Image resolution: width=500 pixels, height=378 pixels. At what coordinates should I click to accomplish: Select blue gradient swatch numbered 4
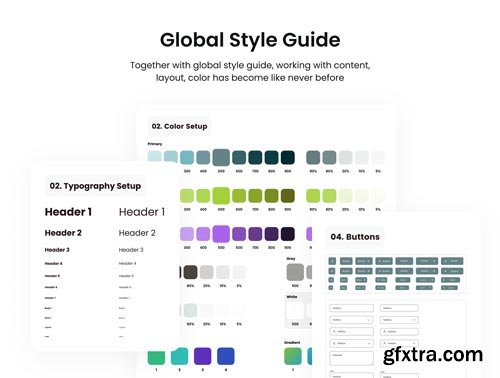[226, 356]
